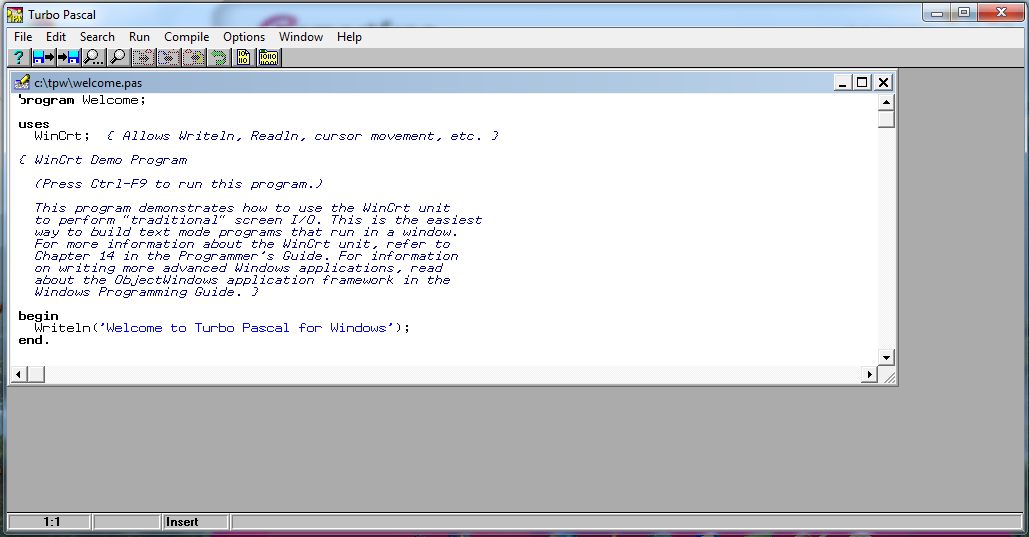Click 'Chapter 14 in the Programmer's Guide' line

click(246, 256)
